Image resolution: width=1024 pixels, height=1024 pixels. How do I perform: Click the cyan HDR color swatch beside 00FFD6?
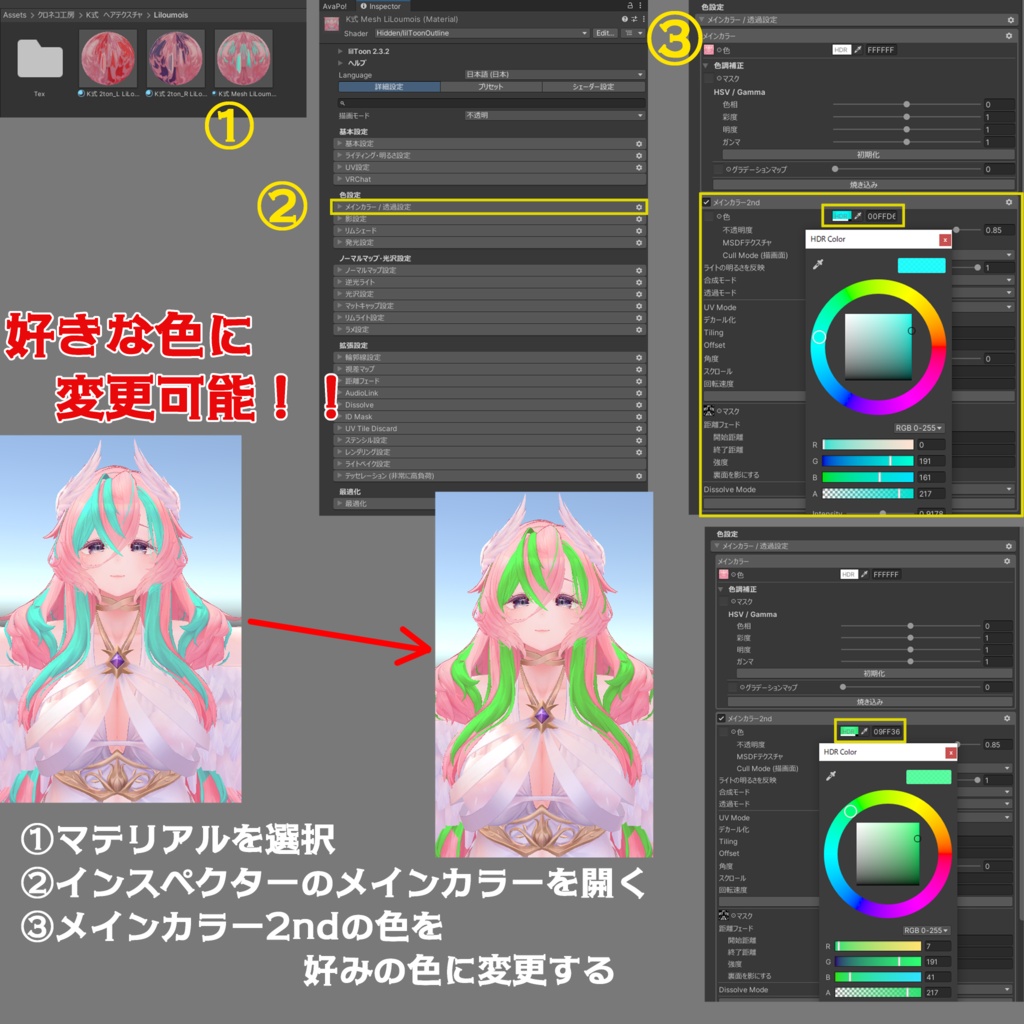[x=840, y=216]
